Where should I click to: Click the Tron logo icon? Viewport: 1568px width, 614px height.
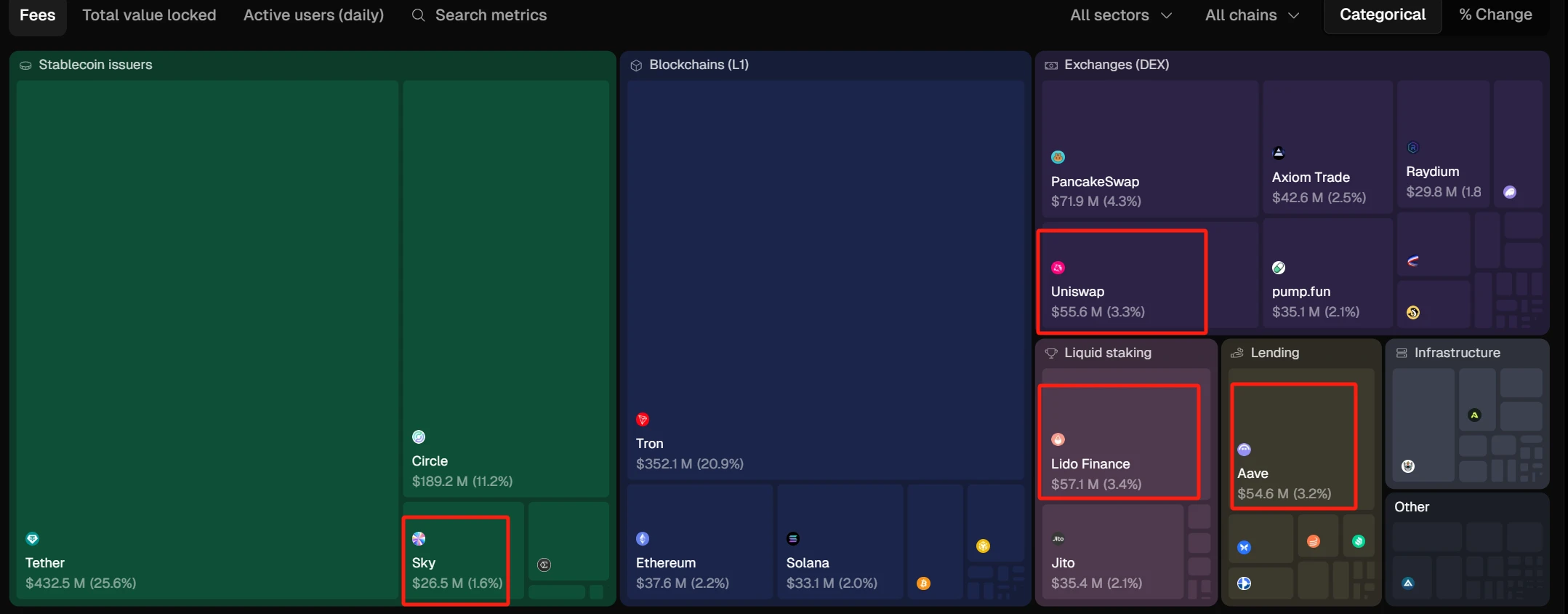pos(643,420)
